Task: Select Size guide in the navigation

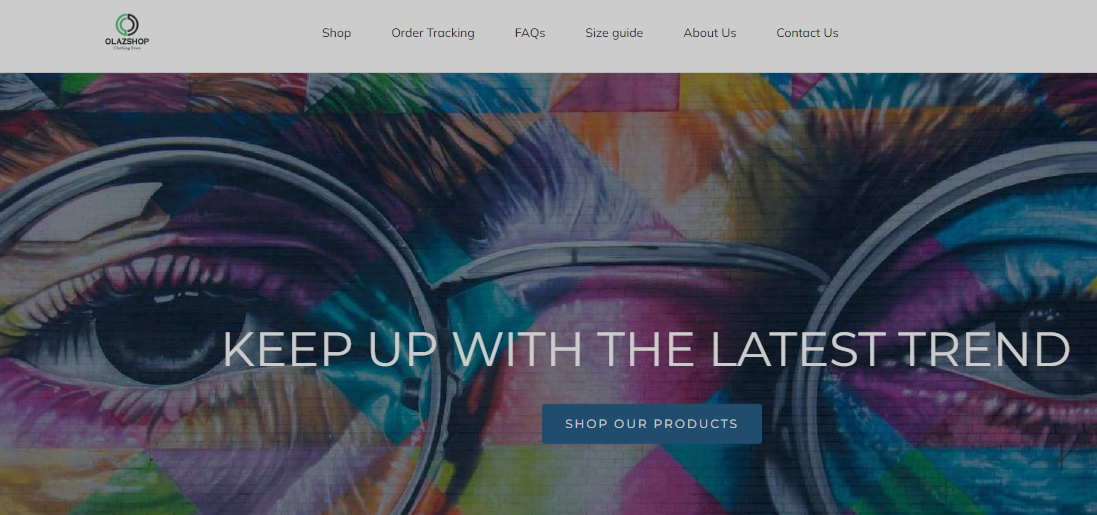Action: point(614,33)
